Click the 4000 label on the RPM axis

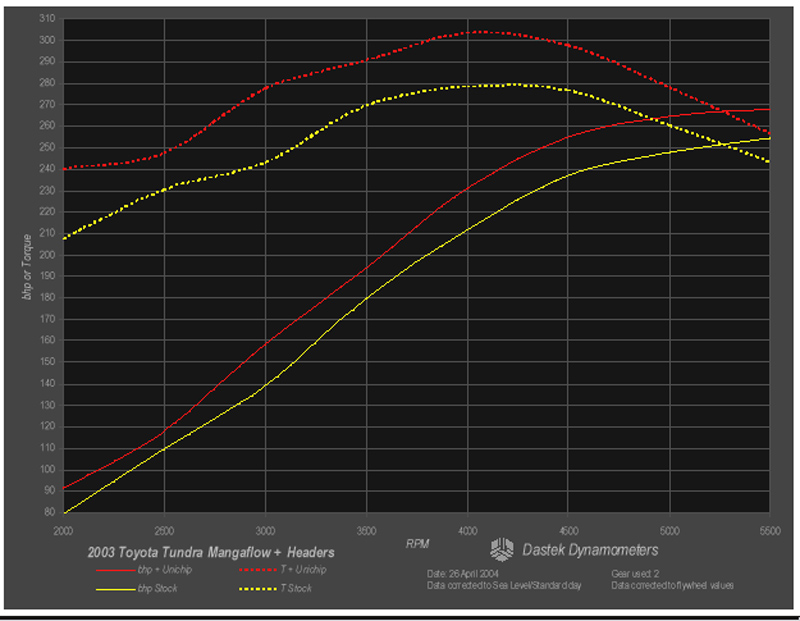coord(467,531)
